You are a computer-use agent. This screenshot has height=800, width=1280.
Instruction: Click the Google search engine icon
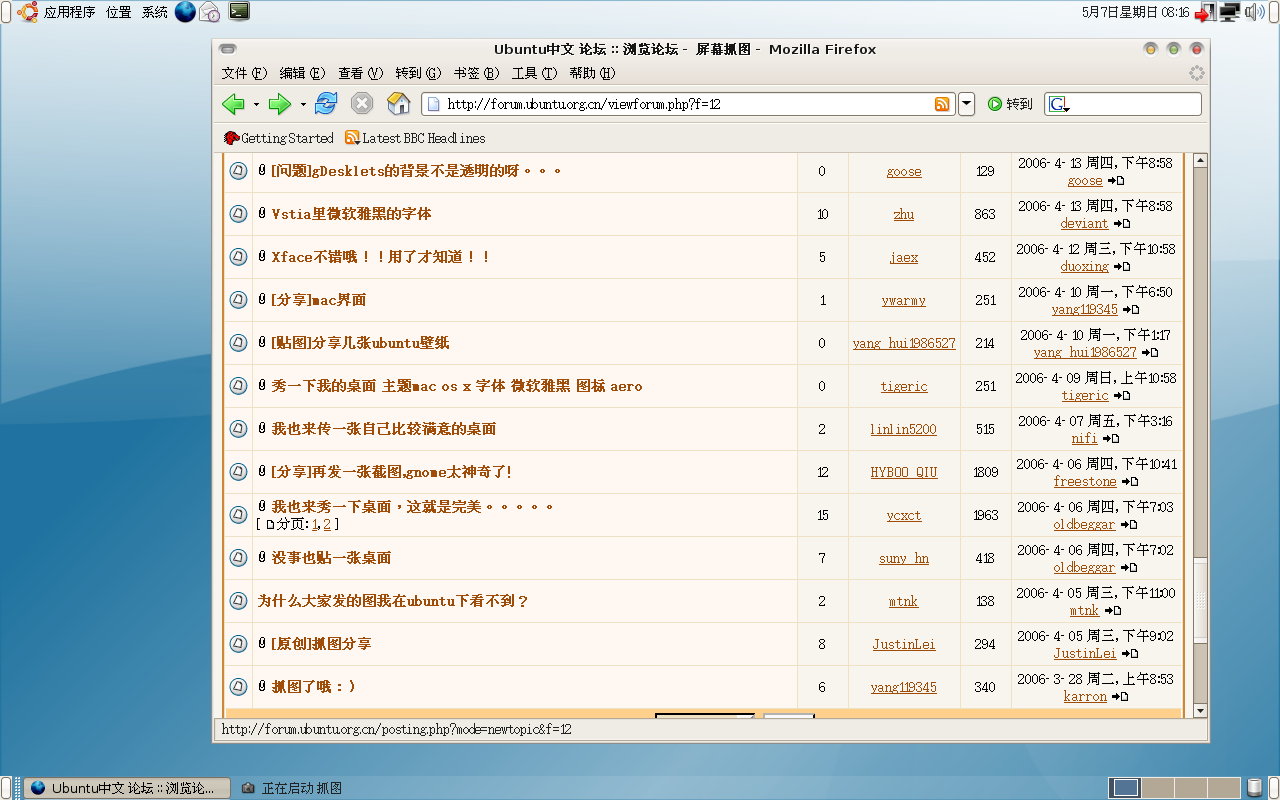(x=1059, y=104)
